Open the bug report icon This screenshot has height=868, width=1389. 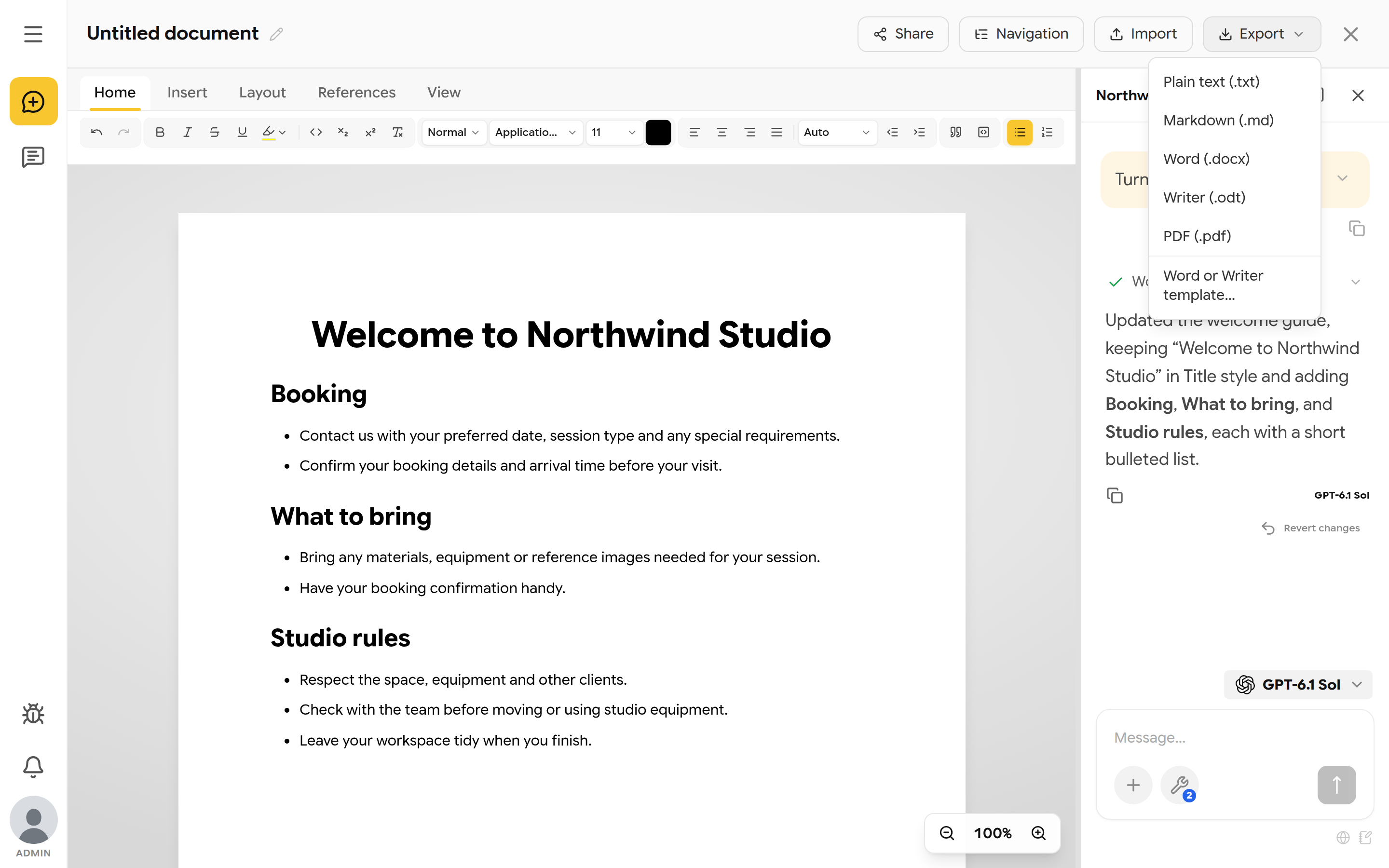coord(33,714)
